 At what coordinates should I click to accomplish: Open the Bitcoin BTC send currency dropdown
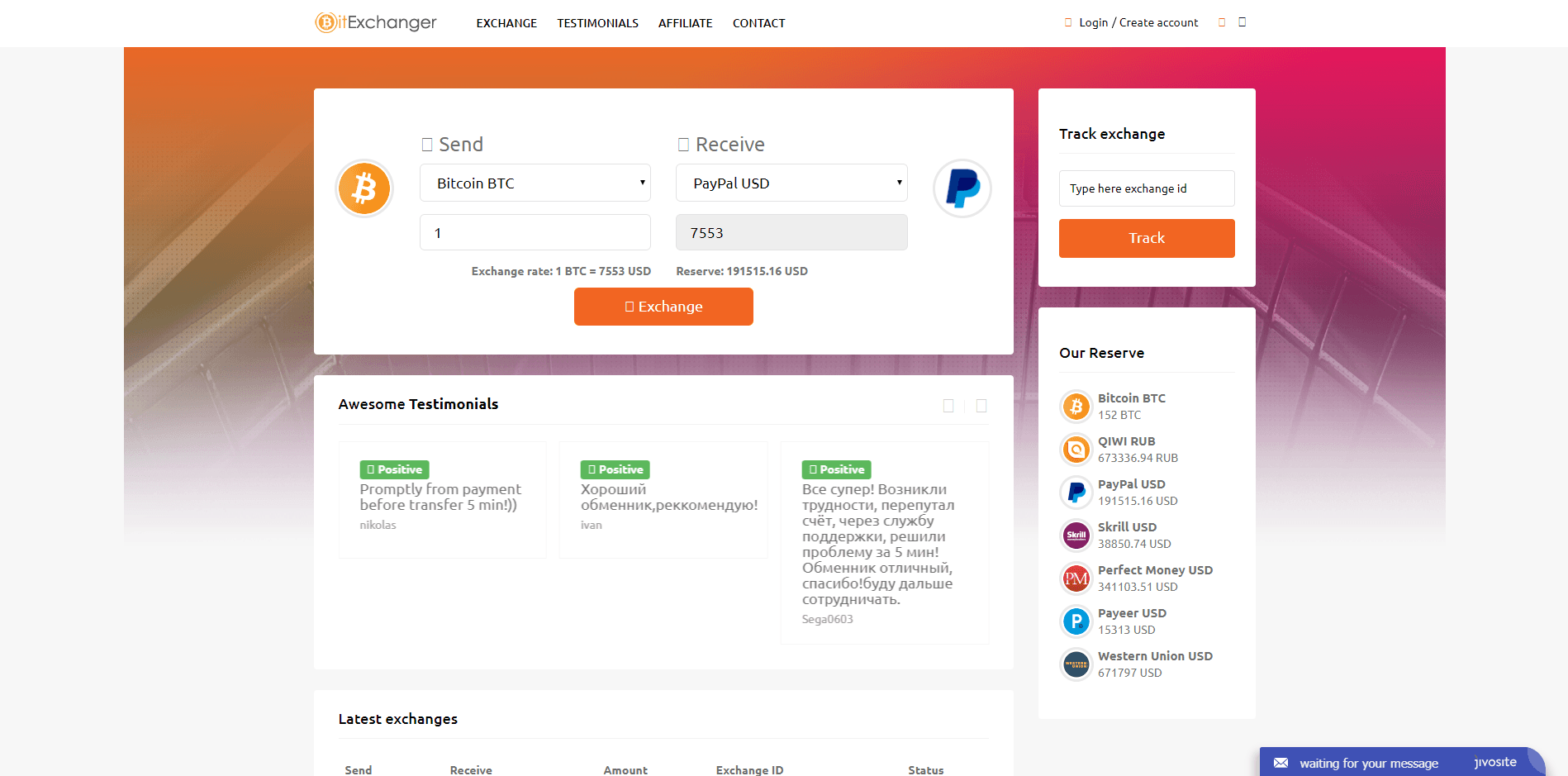tap(535, 183)
